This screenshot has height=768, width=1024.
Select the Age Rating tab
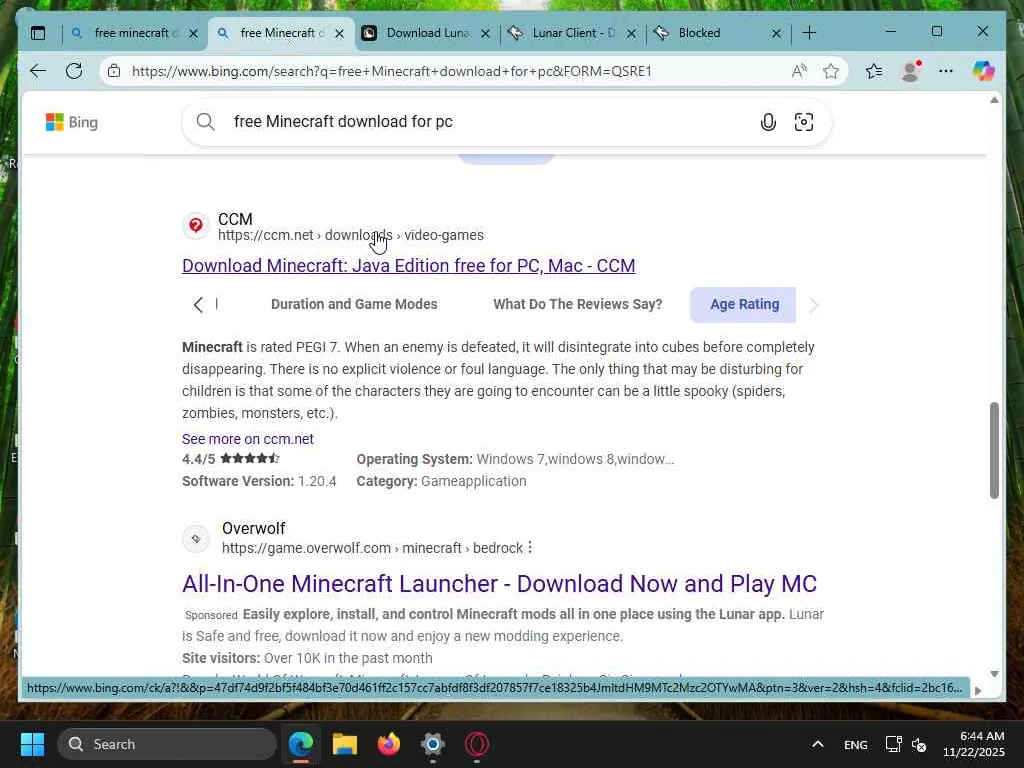pyautogui.click(x=744, y=304)
